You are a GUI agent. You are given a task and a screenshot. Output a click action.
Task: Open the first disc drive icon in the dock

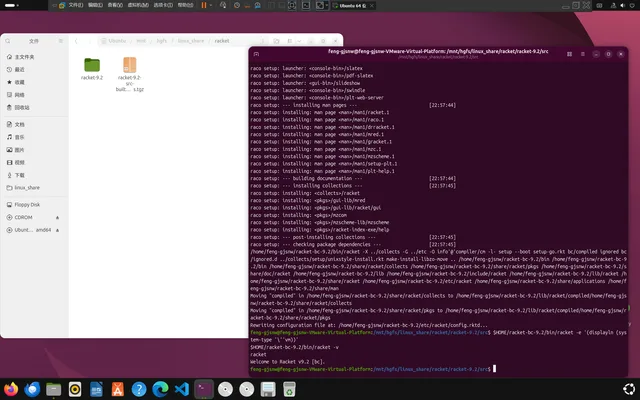point(225,389)
